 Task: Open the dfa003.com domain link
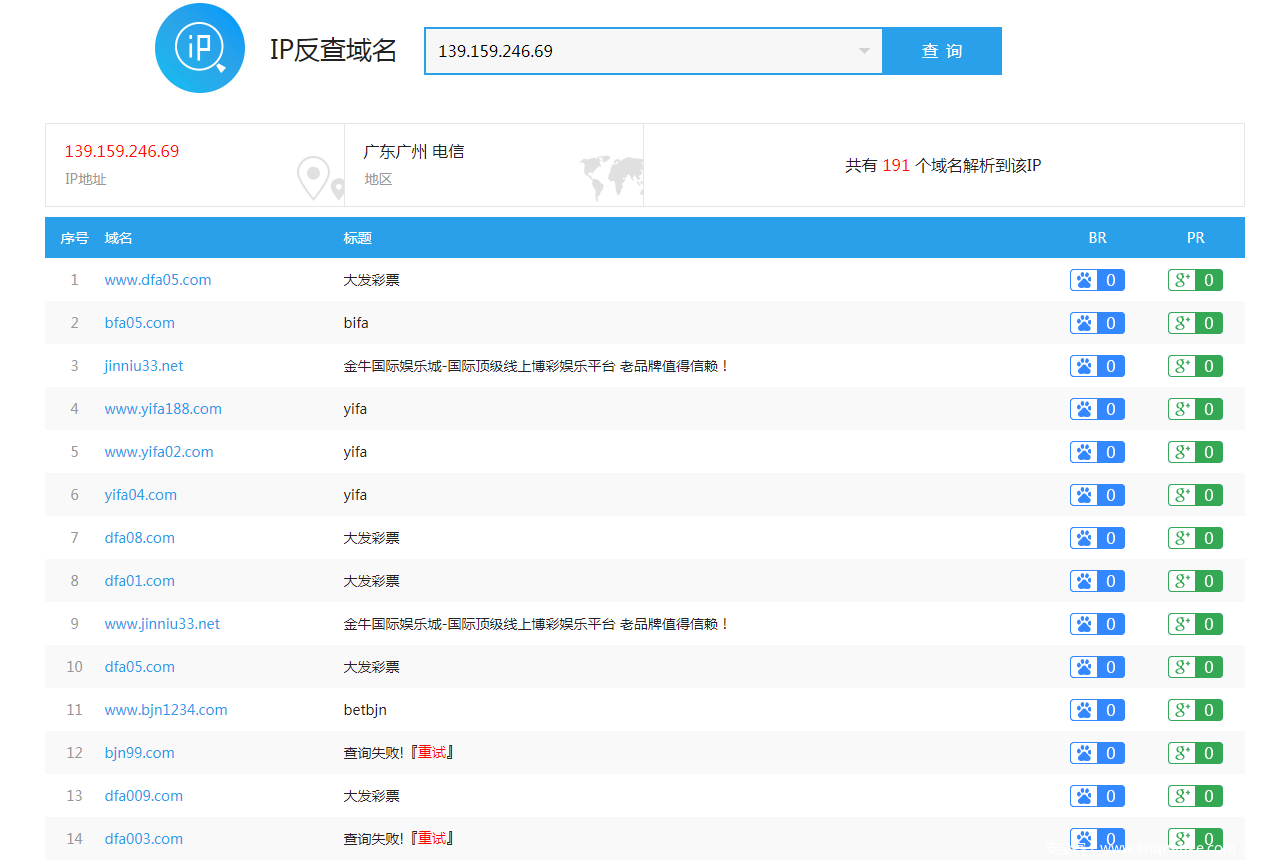[144, 839]
